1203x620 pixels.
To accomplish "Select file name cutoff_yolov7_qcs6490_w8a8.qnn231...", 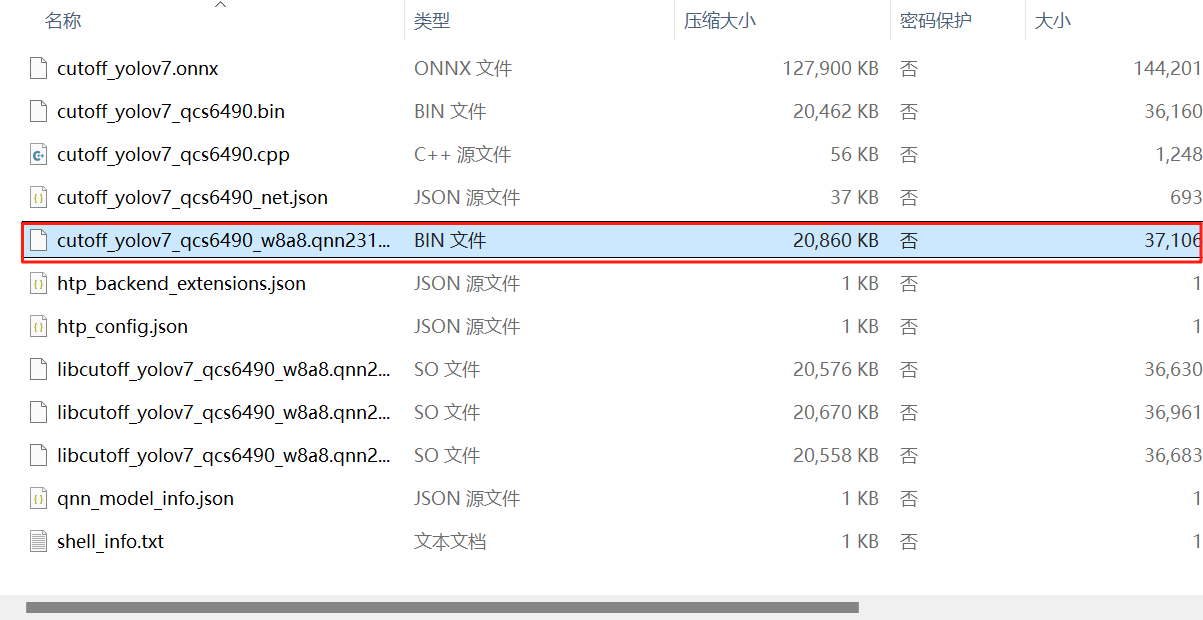I will pyautogui.click(x=224, y=241).
